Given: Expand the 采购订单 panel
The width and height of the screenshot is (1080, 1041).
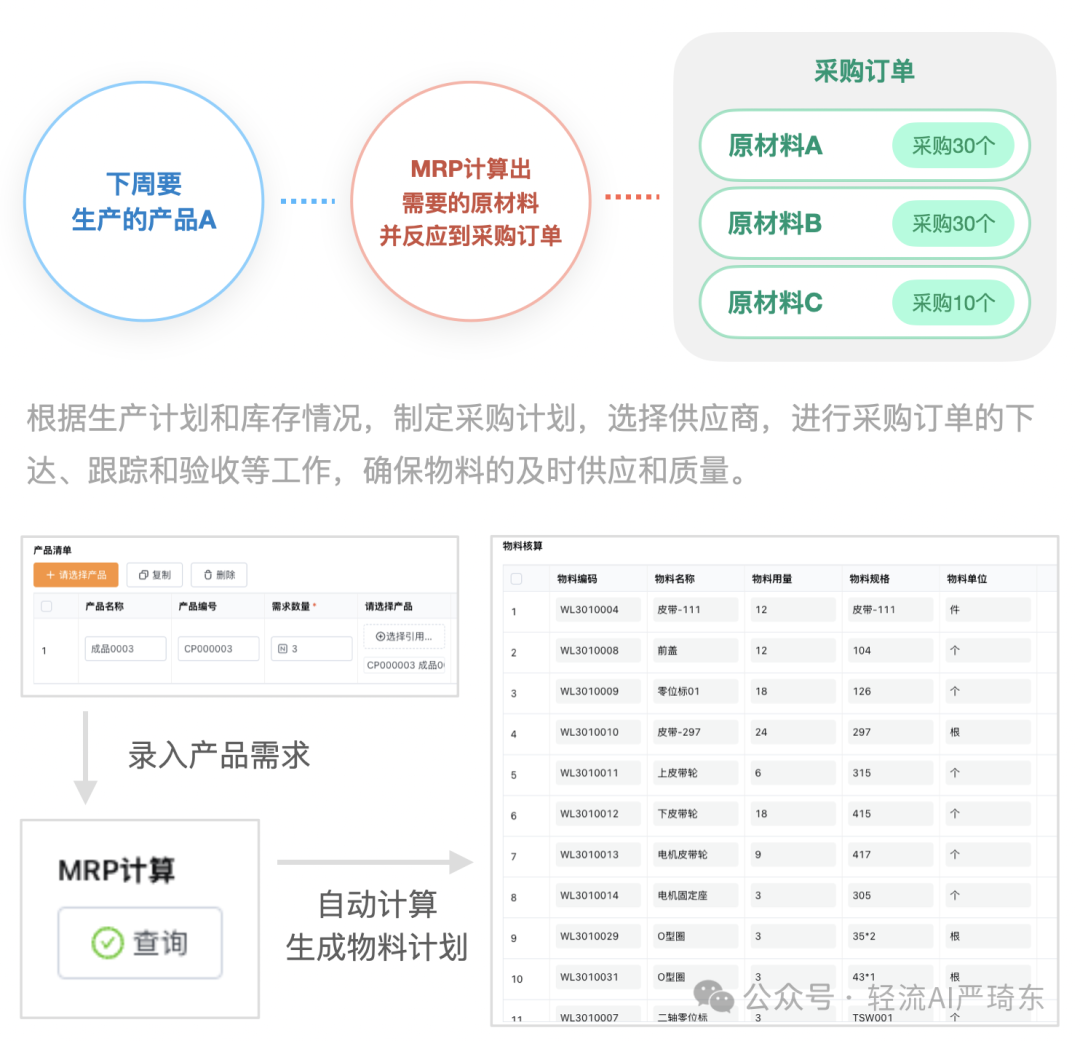Looking at the screenshot, I should click(x=862, y=71).
